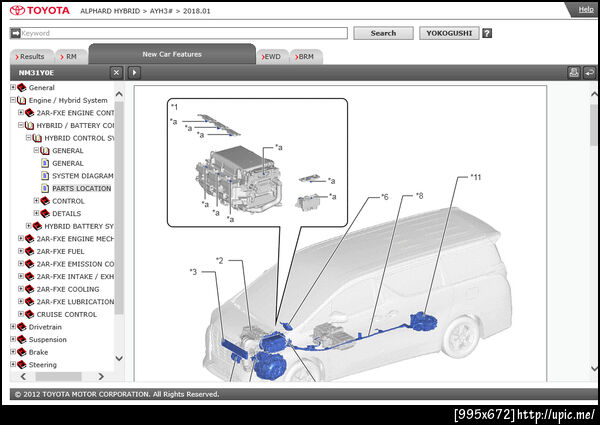Click the tree panel scroll-up arrow
The width and height of the screenshot is (600, 425).
pyautogui.click(x=119, y=94)
